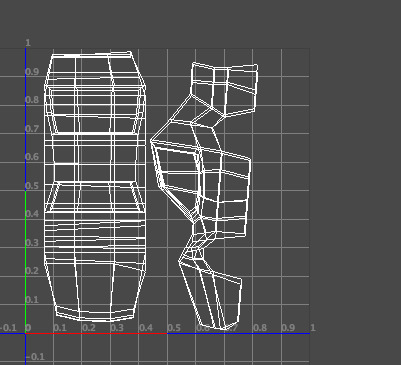Click the -0.1 label below the origin
The width and height of the screenshot is (401, 365).
[35, 357]
